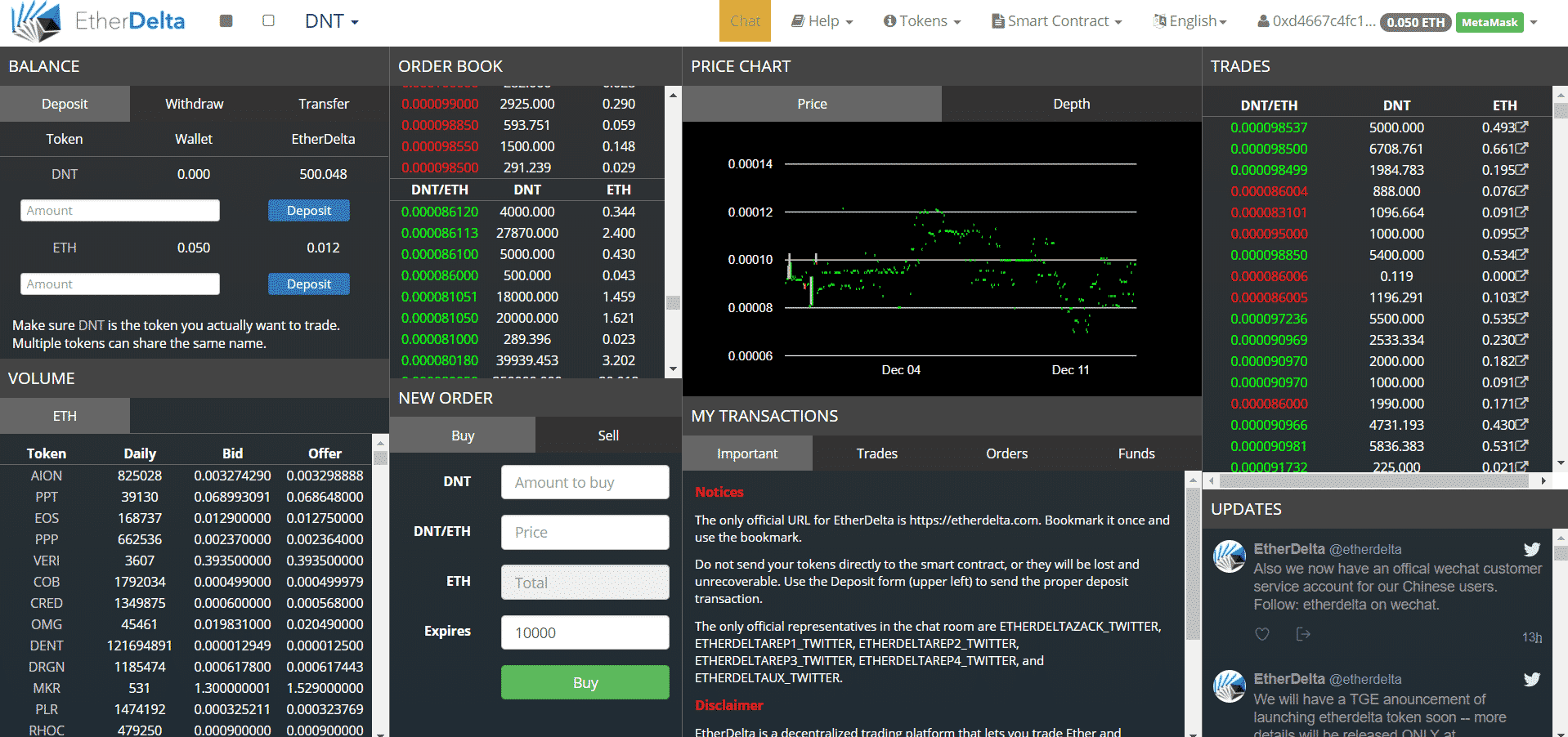This screenshot has width=1568, height=737.
Task: Open external link for the 0.000090969 trade
Action: pos(1522,339)
